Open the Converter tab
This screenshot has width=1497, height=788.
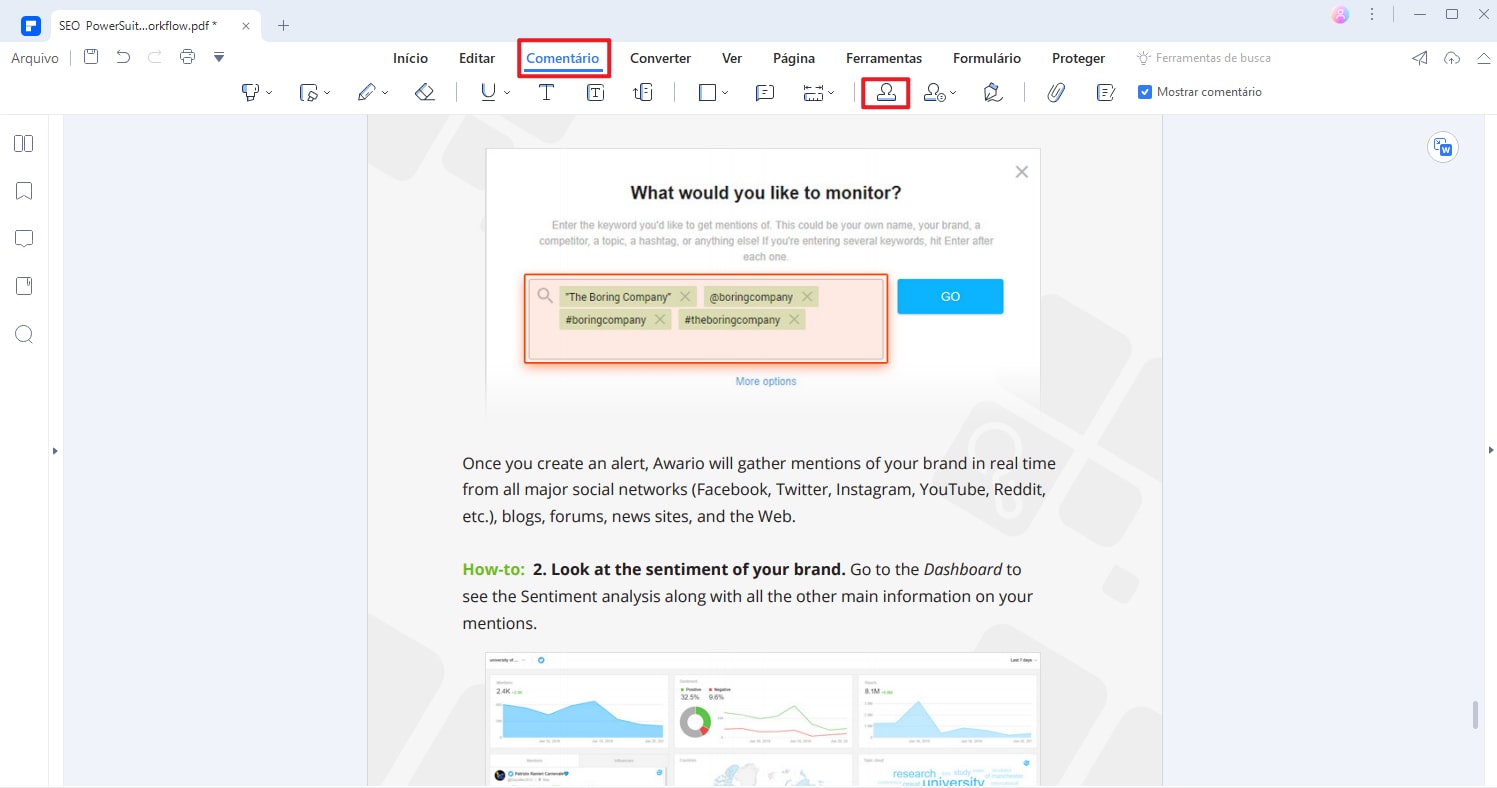(x=660, y=58)
